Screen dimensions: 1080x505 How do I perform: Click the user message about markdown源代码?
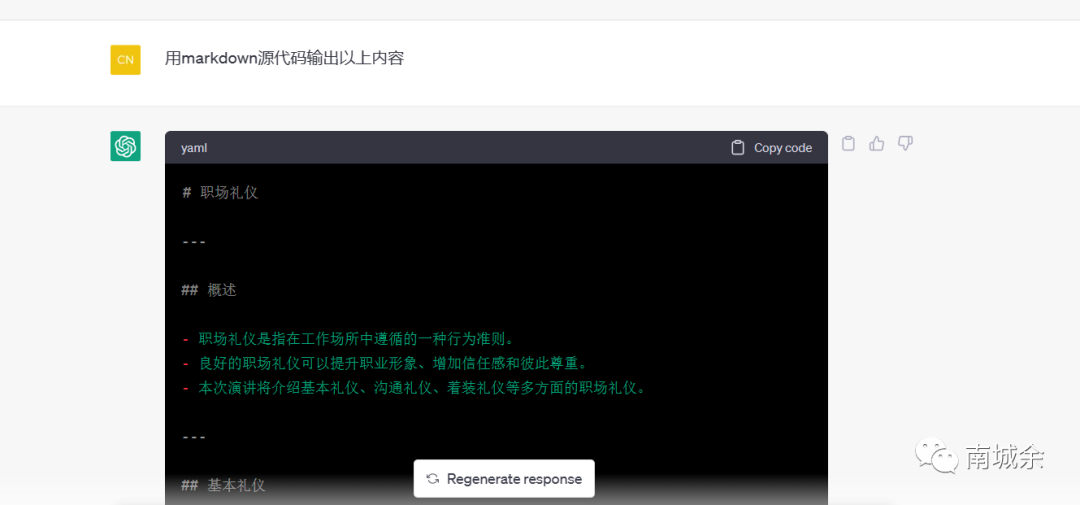[x=284, y=58]
